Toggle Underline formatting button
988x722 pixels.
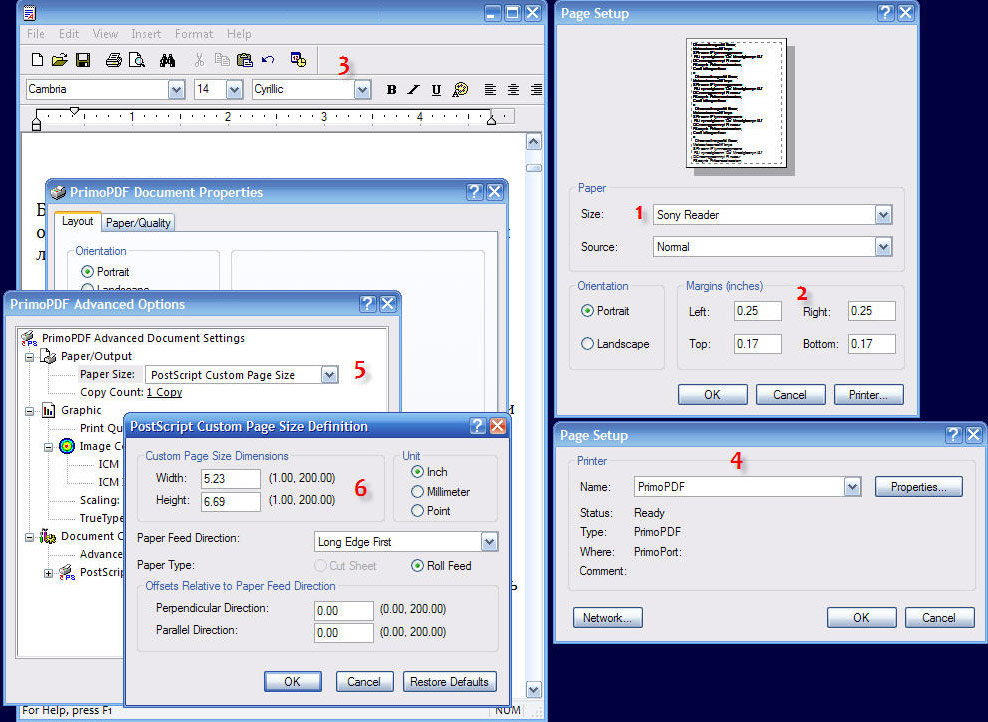click(436, 89)
